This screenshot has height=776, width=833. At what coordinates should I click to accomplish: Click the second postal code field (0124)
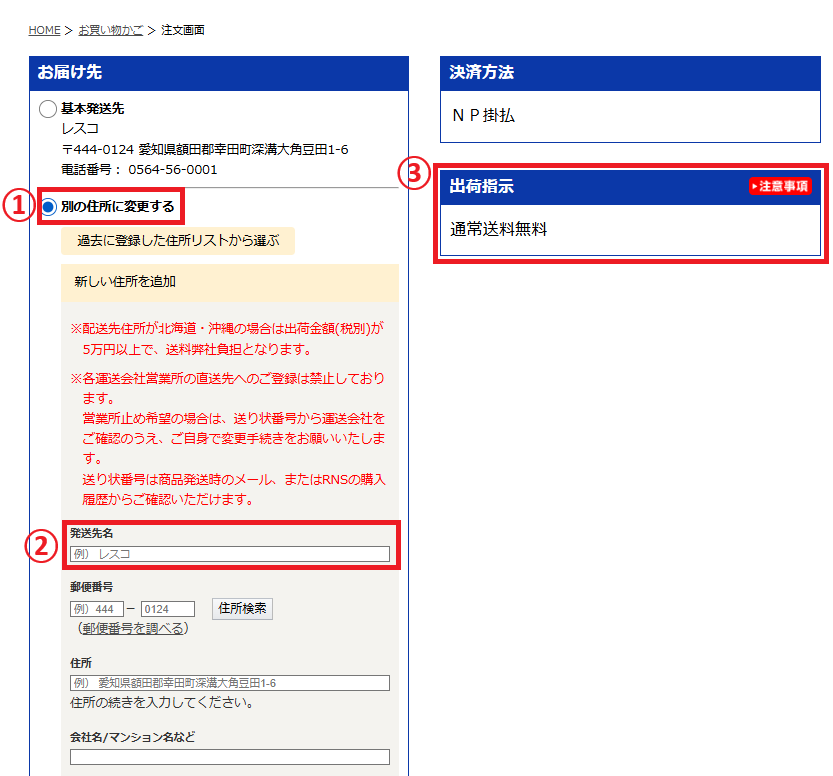pyautogui.click(x=167, y=609)
